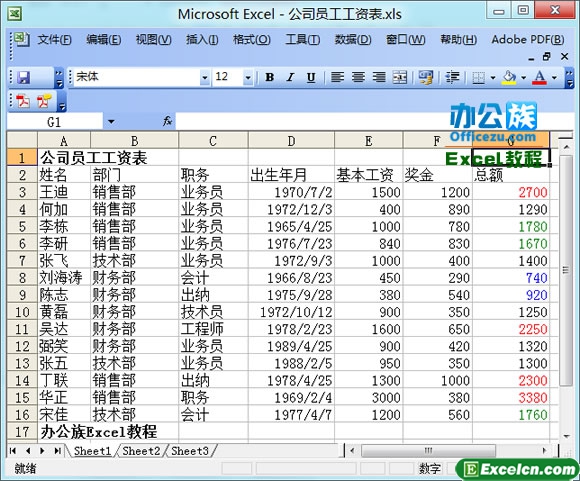Click the vertical scrollbar down arrow
Screen dimensions: 580x481
pos(566,436)
